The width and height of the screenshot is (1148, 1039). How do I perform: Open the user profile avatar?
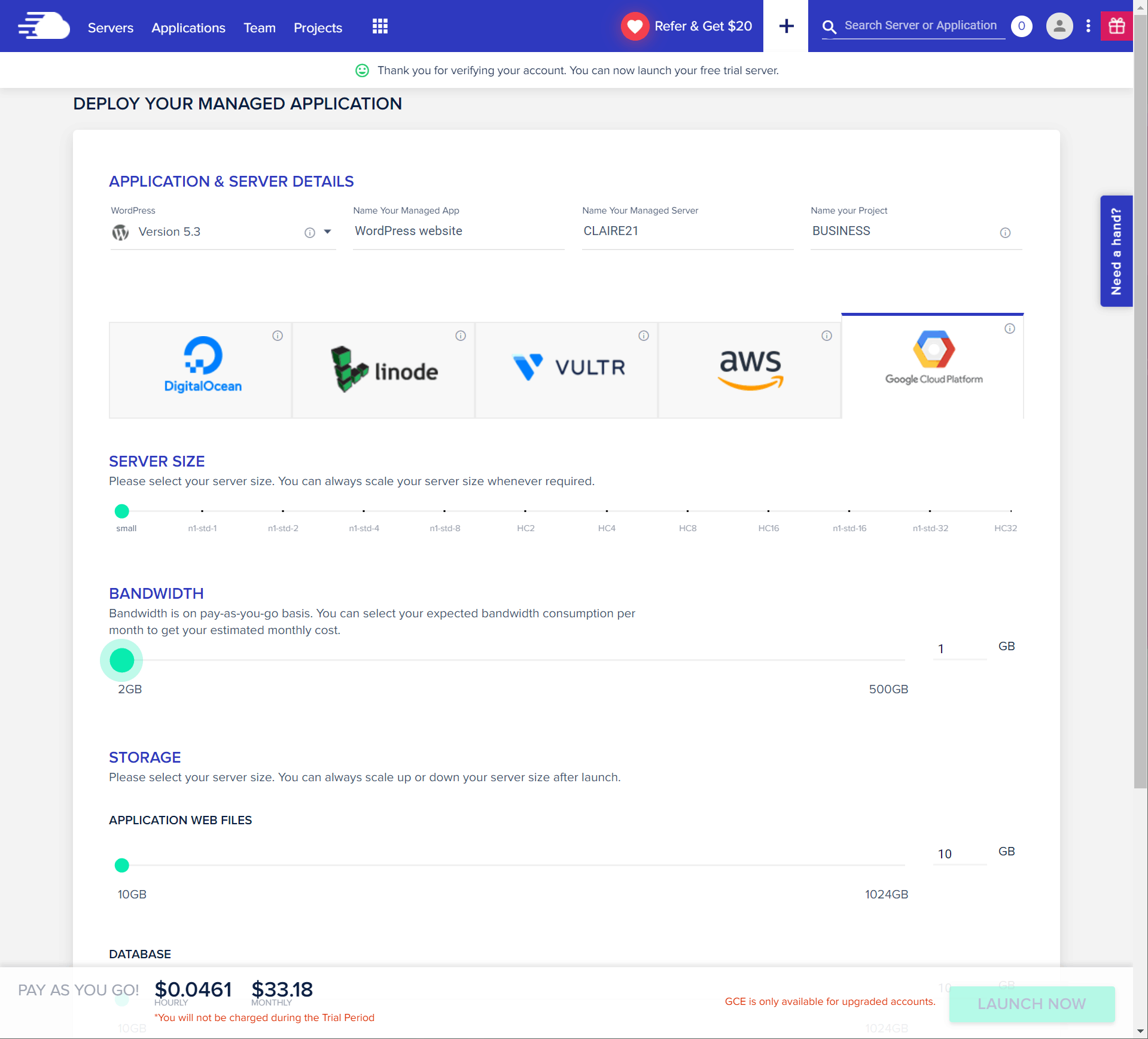point(1059,26)
